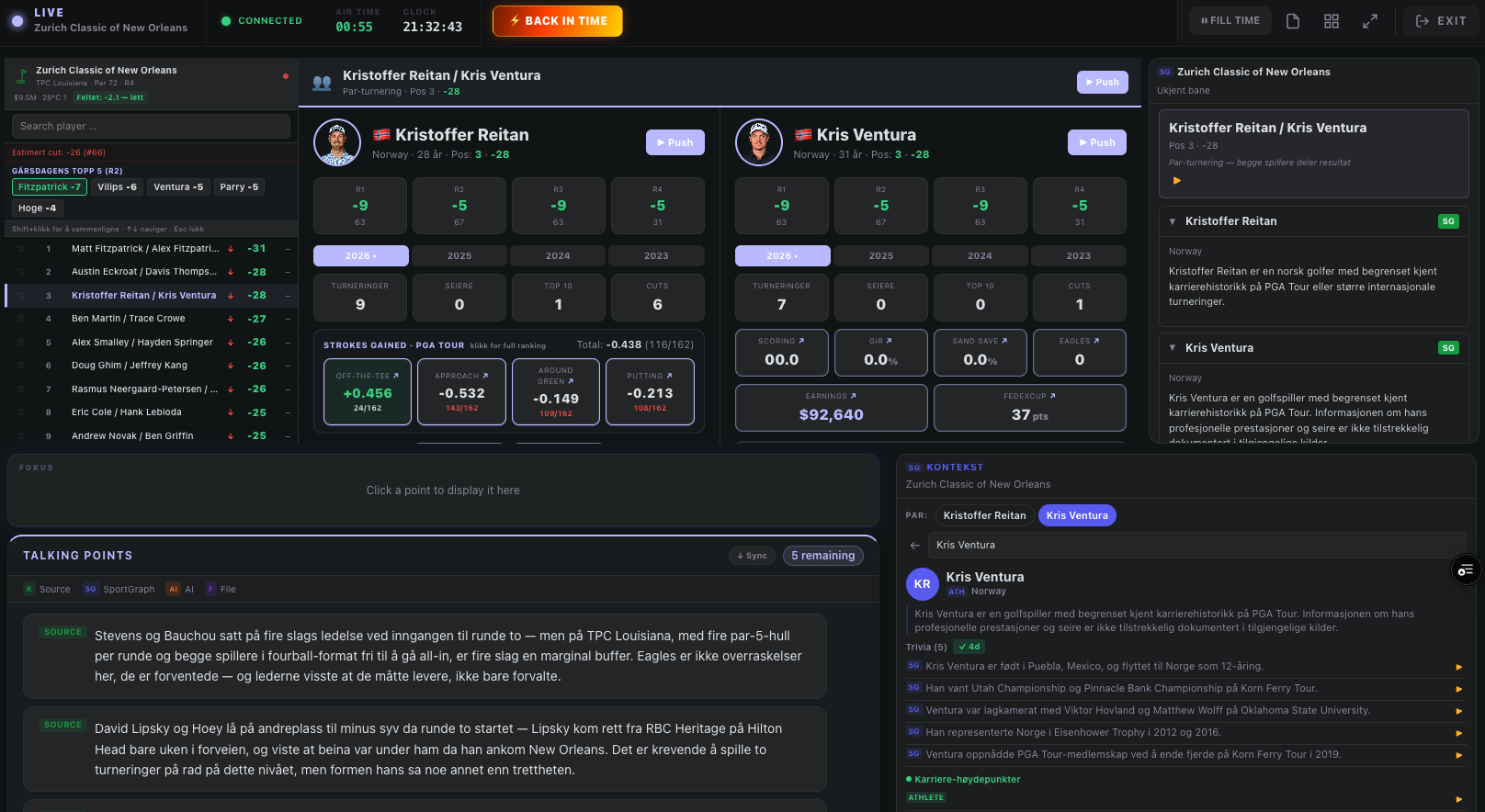Expand Kris Ventura's Earnings detail
The height and width of the screenshot is (812, 1485).
[831, 408]
